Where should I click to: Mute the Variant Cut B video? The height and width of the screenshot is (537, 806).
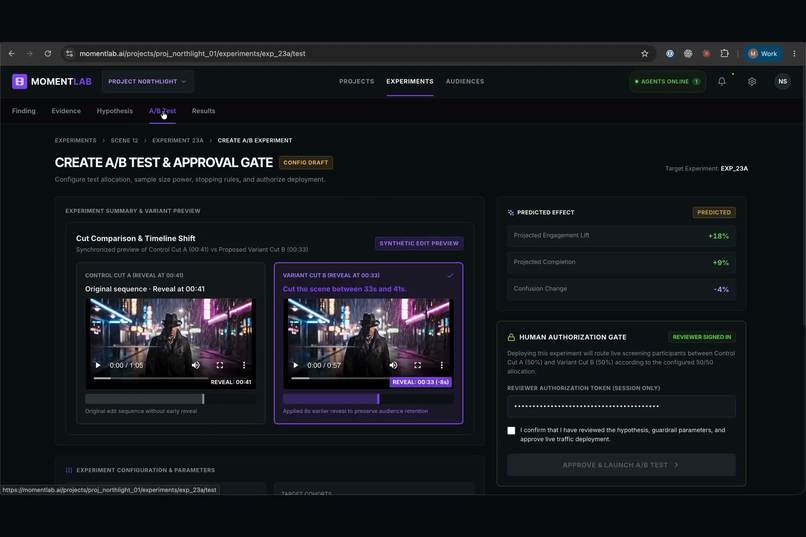tap(393, 365)
